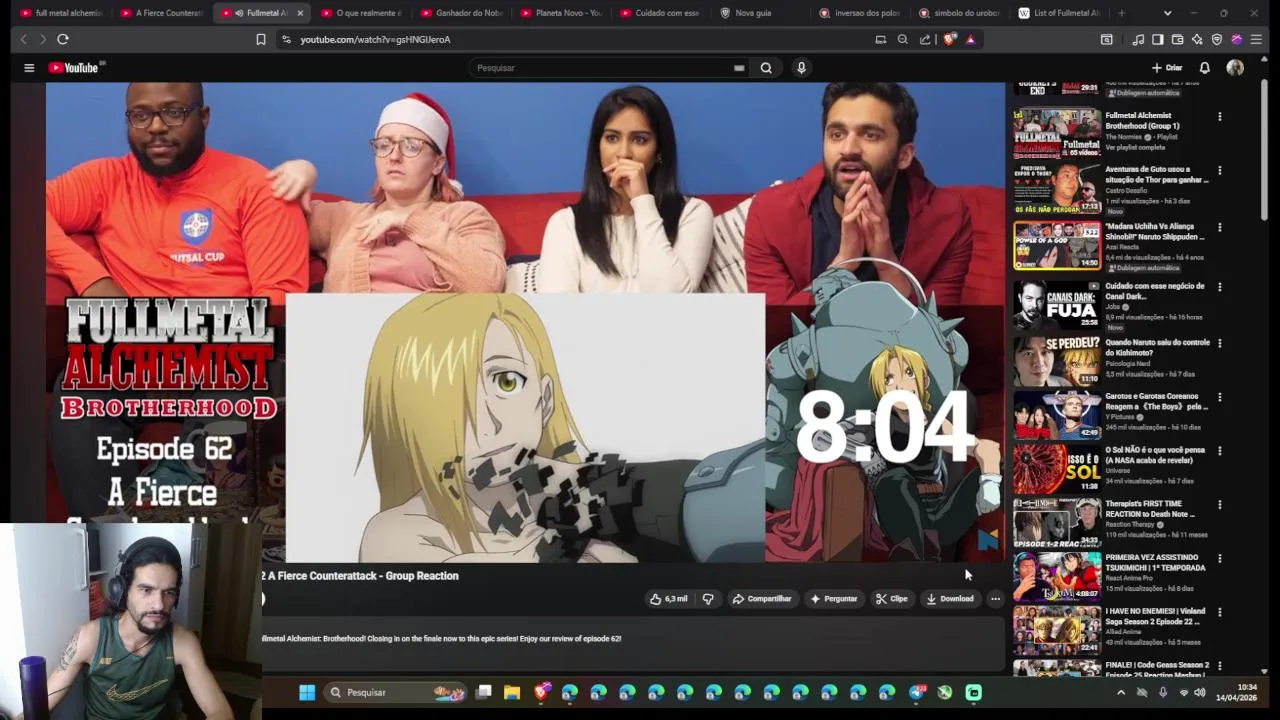The image size is (1280, 720).
Task: Open the Windows Start button
Action: tap(307, 692)
